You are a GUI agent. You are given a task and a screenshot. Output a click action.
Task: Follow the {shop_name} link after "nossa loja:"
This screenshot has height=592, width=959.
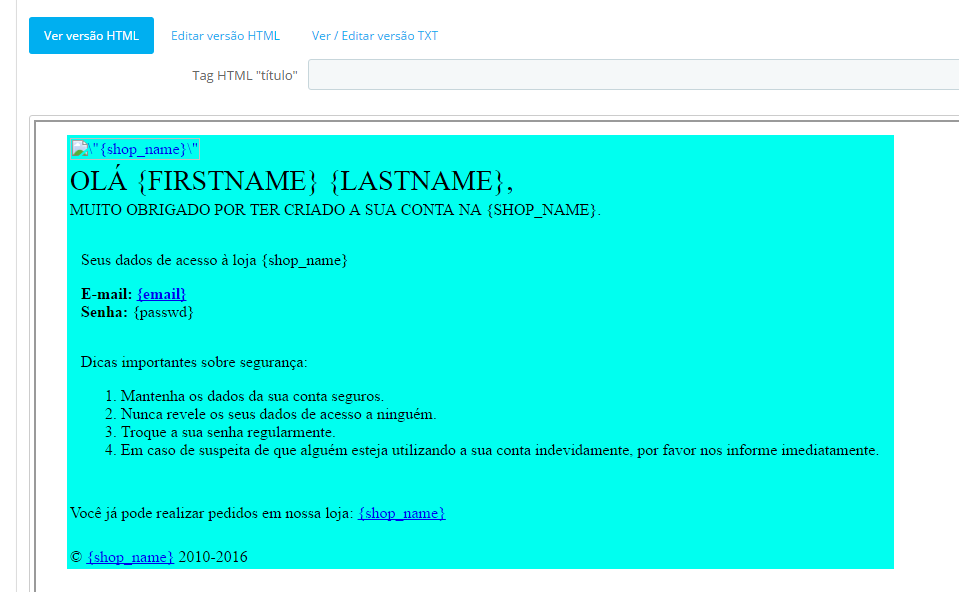click(x=402, y=513)
